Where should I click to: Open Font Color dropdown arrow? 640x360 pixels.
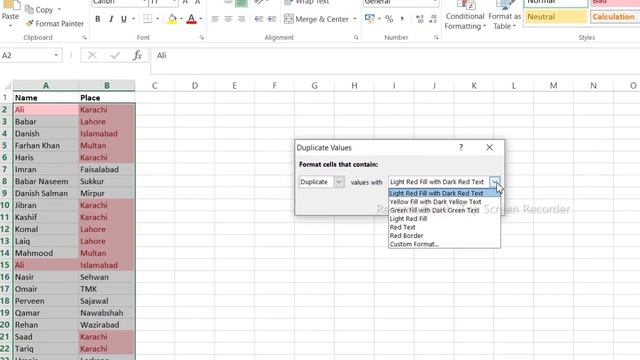pos(201,19)
